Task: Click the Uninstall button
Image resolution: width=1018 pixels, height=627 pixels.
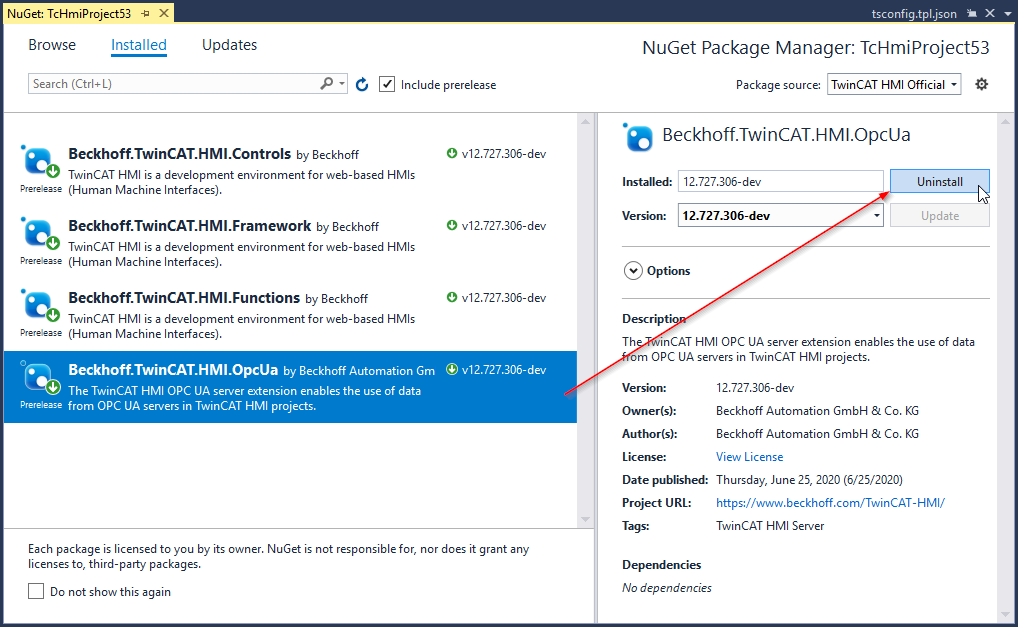Action: [x=939, y=182]
